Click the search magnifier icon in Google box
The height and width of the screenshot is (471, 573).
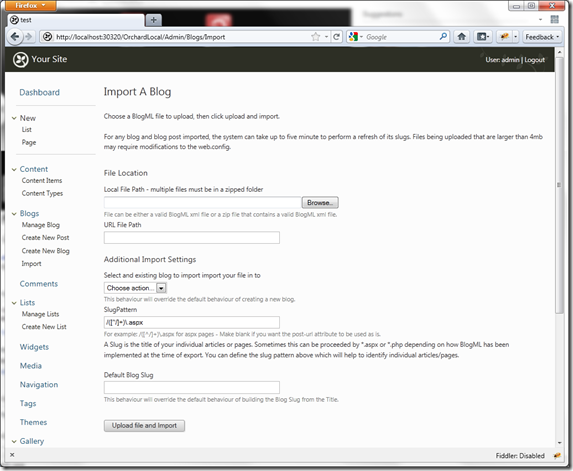click(x=443, y=37)
